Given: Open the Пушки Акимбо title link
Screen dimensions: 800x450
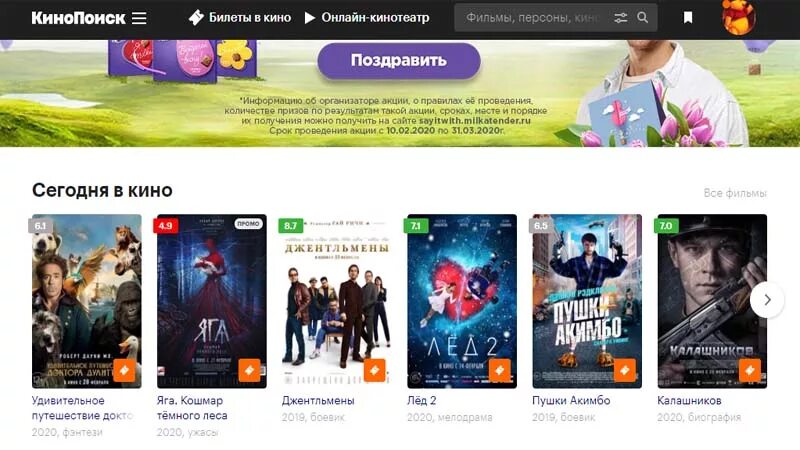Looking at the screenshot, I should (x=571, y=401).
